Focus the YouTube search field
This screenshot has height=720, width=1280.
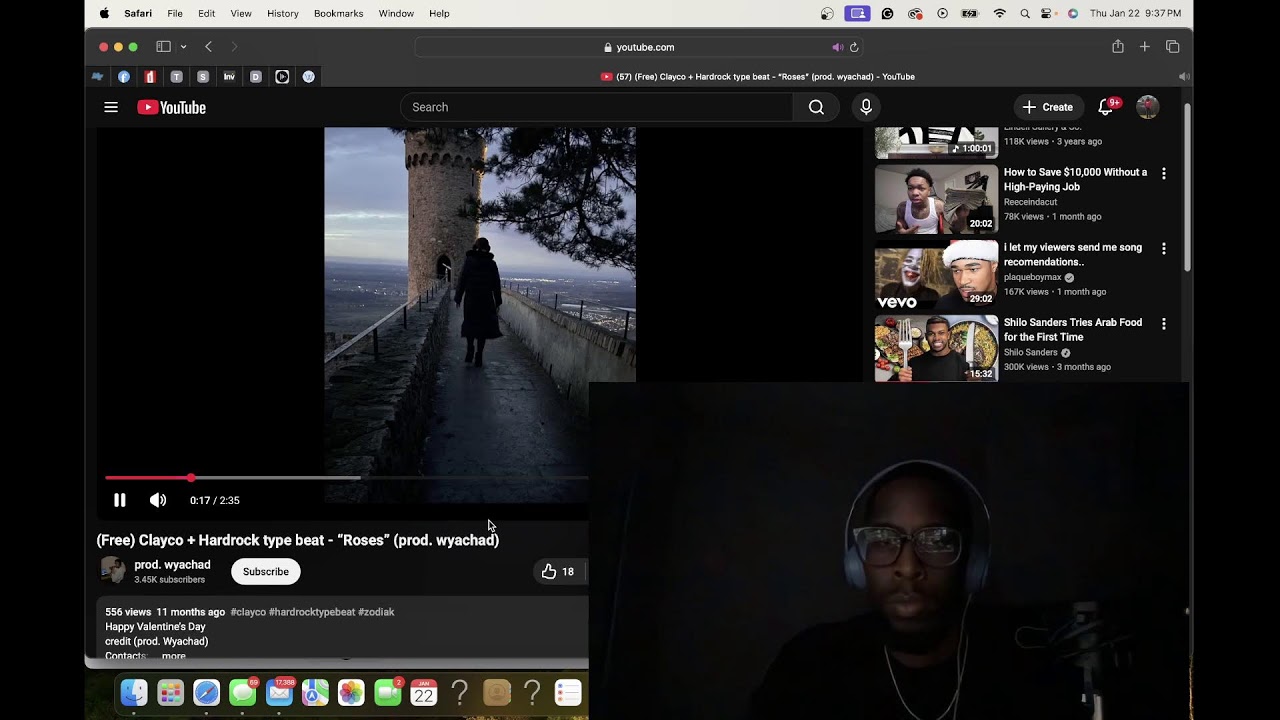597,107
